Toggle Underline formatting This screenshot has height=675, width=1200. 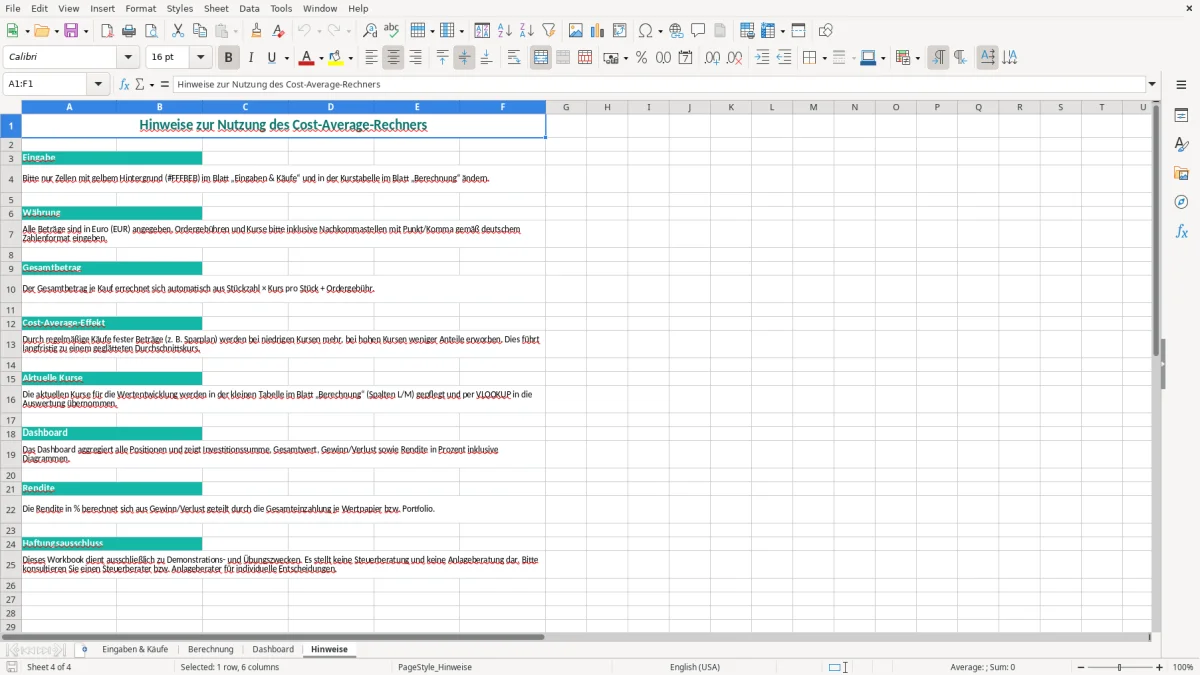[x=272, y=58]
